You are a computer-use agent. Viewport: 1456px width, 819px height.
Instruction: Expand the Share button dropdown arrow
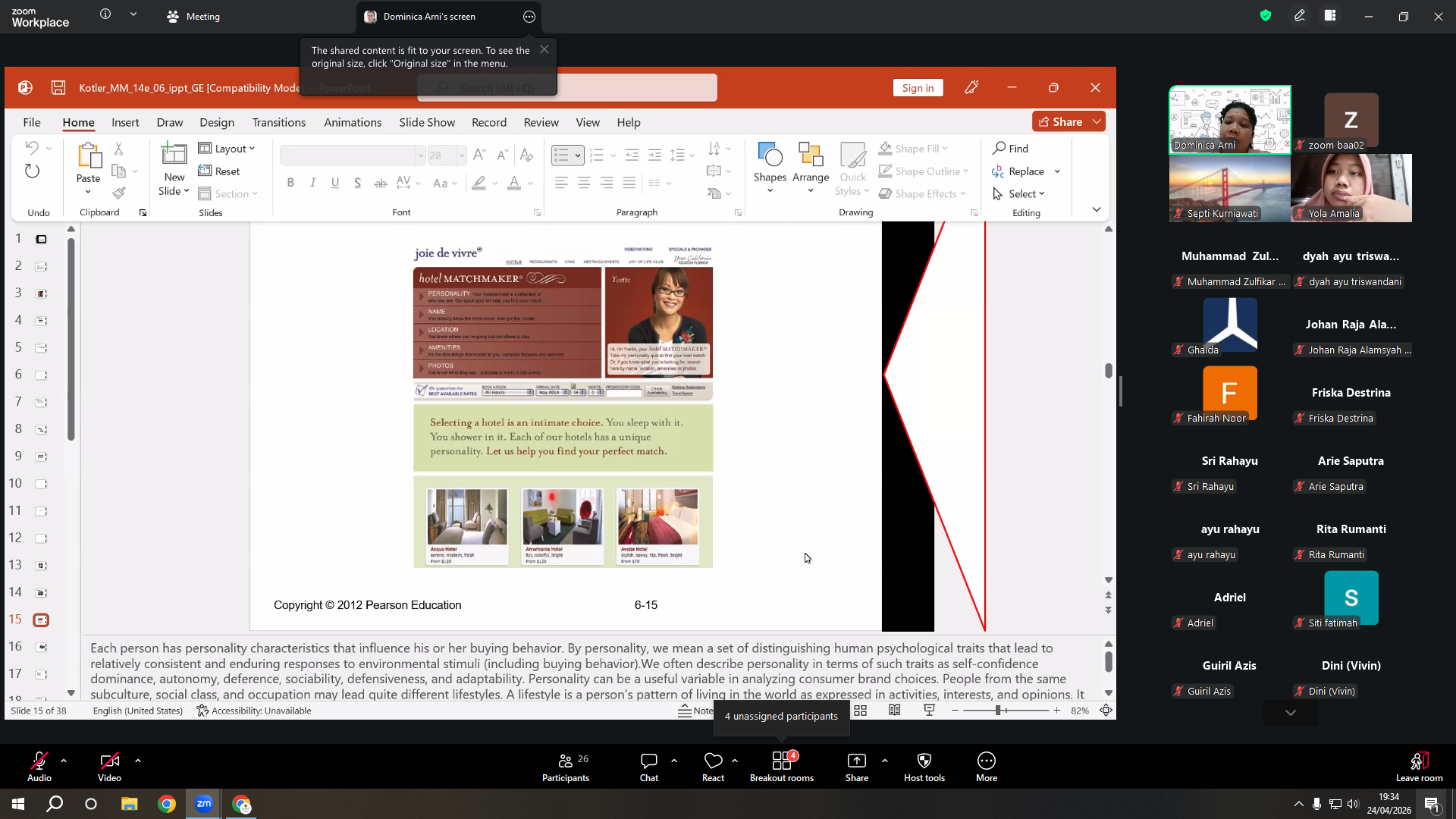[1097, 121]
